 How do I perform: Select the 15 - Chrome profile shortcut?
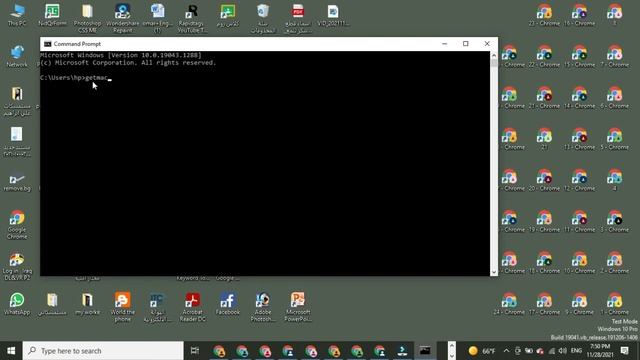579,57
